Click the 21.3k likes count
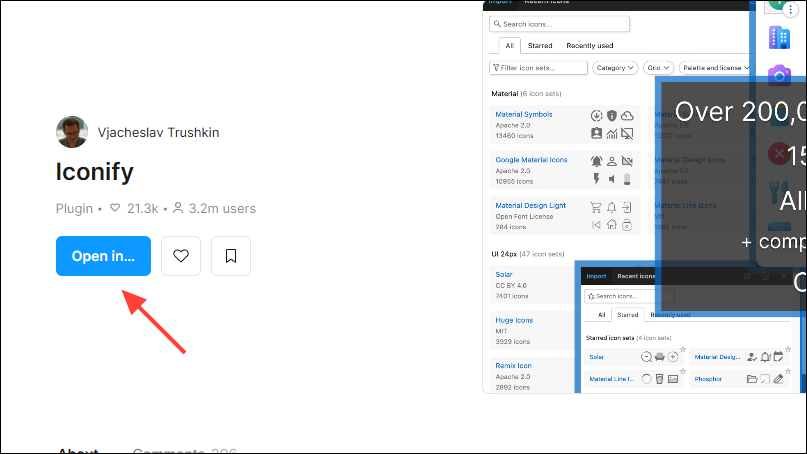Viewport: 807px width, 454px height. coord(143,208)
